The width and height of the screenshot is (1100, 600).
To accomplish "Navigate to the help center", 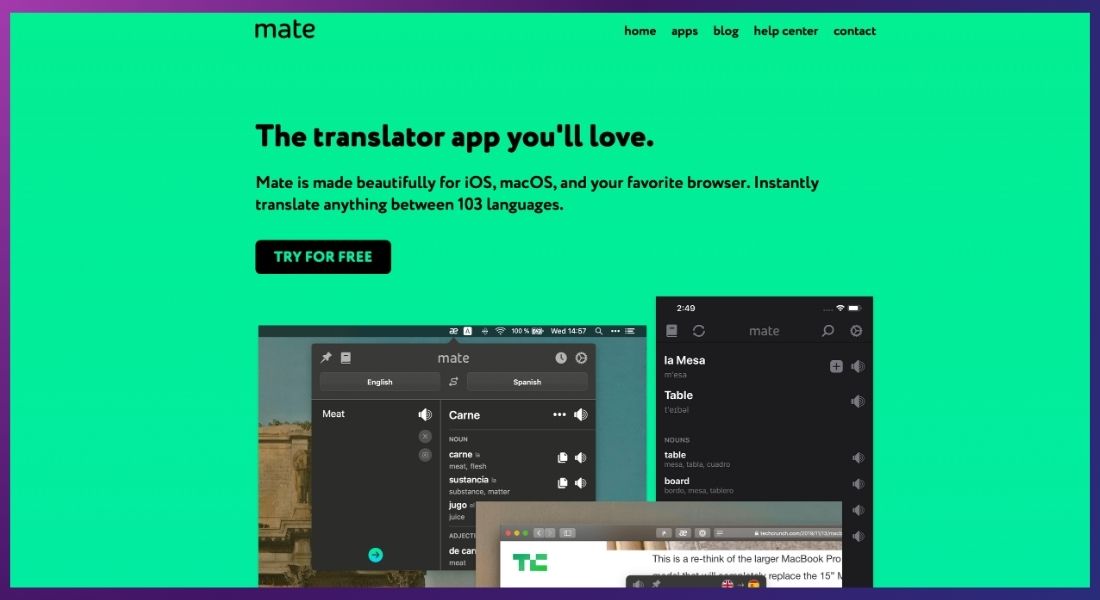I will point(786,31).
